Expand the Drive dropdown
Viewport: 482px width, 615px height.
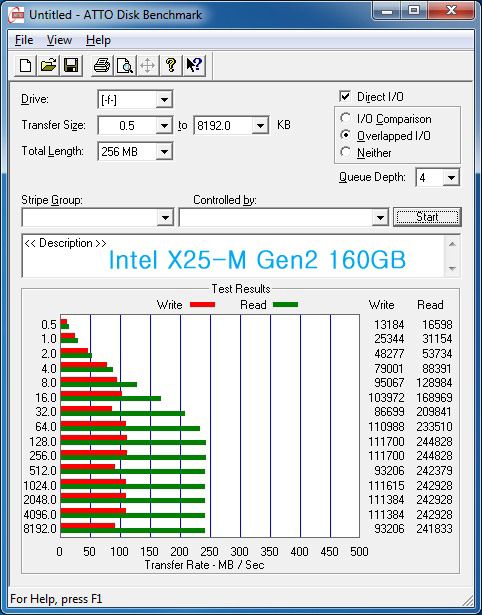[x=164, y=100]
